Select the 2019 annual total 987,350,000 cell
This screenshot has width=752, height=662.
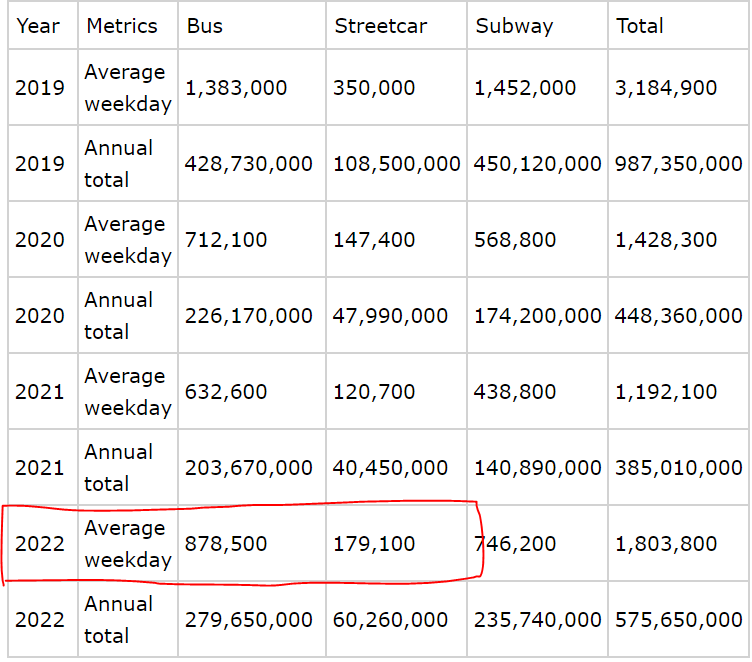(679, 164)
